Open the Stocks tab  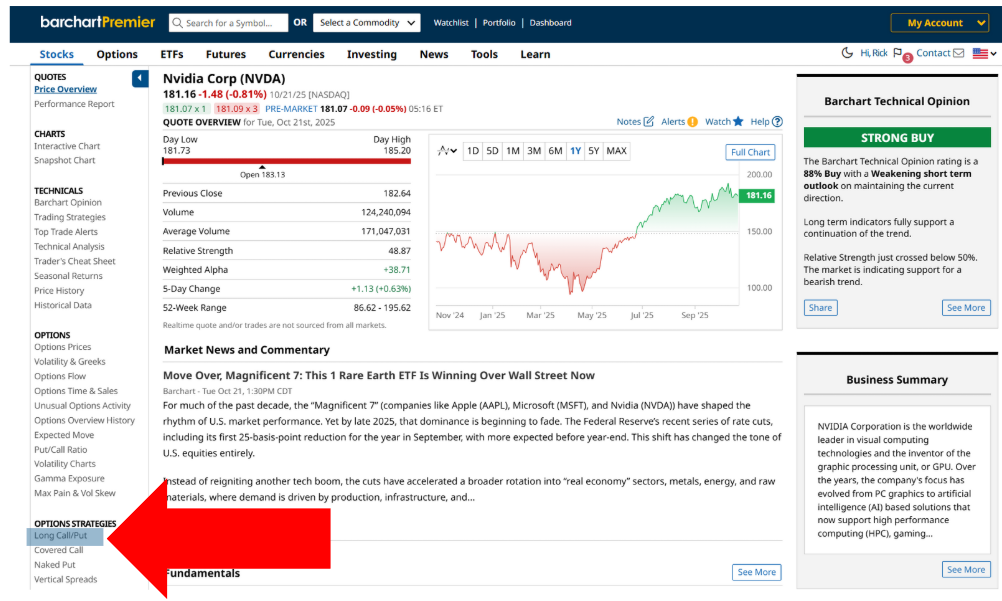57,54
